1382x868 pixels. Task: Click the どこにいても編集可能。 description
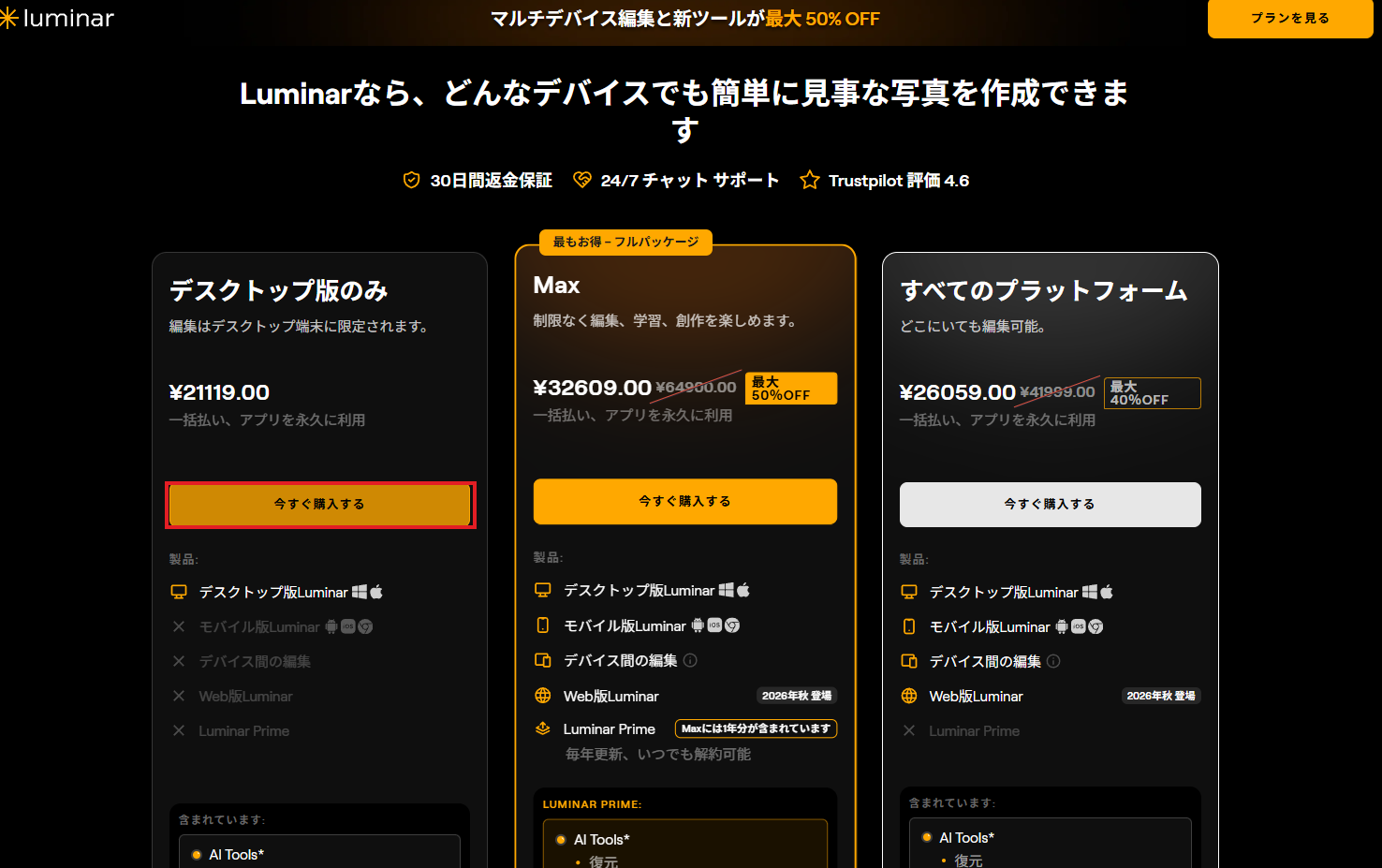(974, 326)
